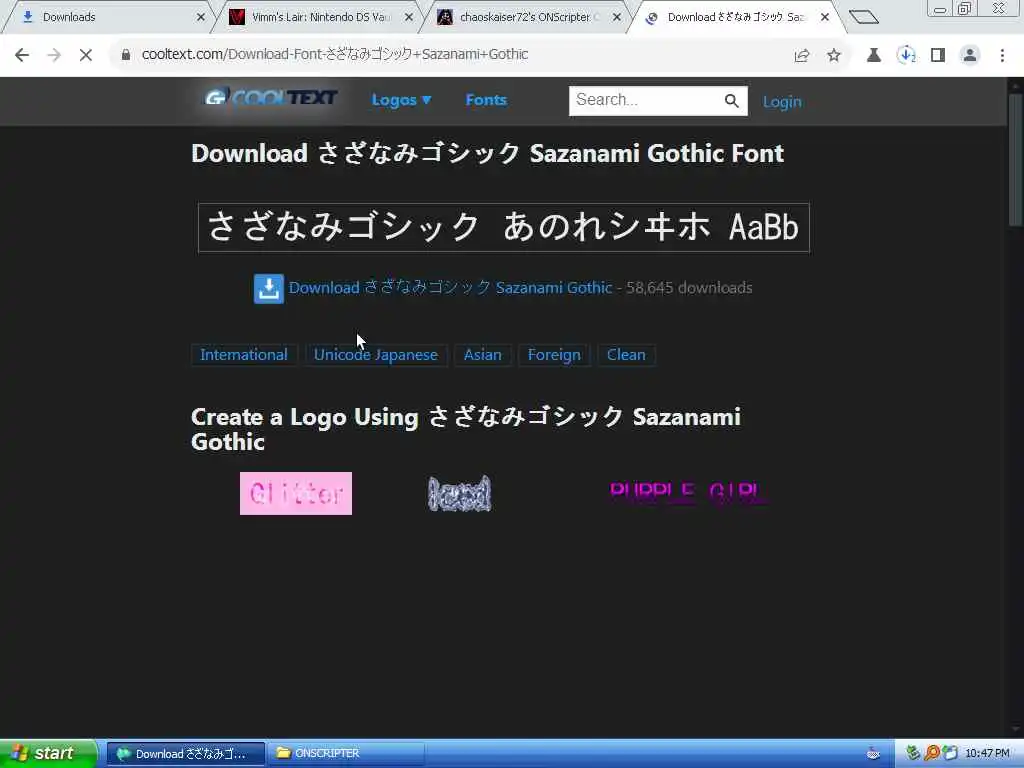
Task: Click the browser back arrow
Action: [22, 55]
